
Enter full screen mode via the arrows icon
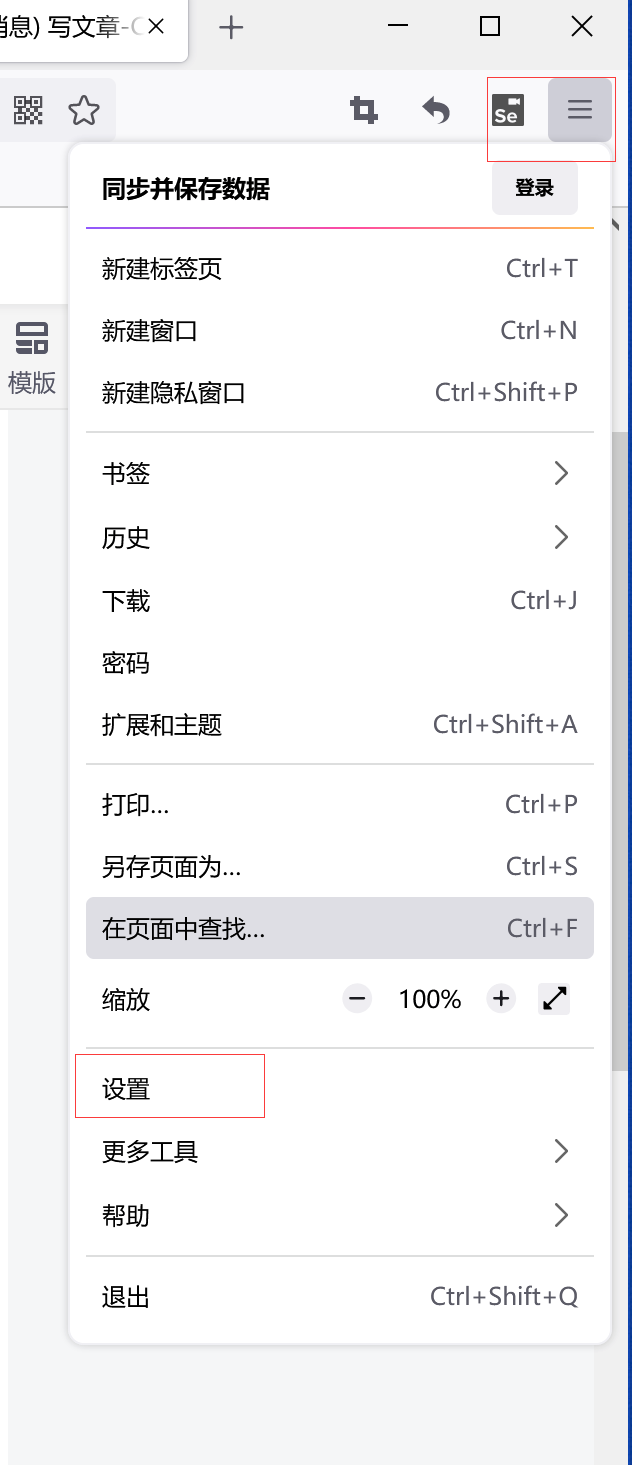click(554, 998)
